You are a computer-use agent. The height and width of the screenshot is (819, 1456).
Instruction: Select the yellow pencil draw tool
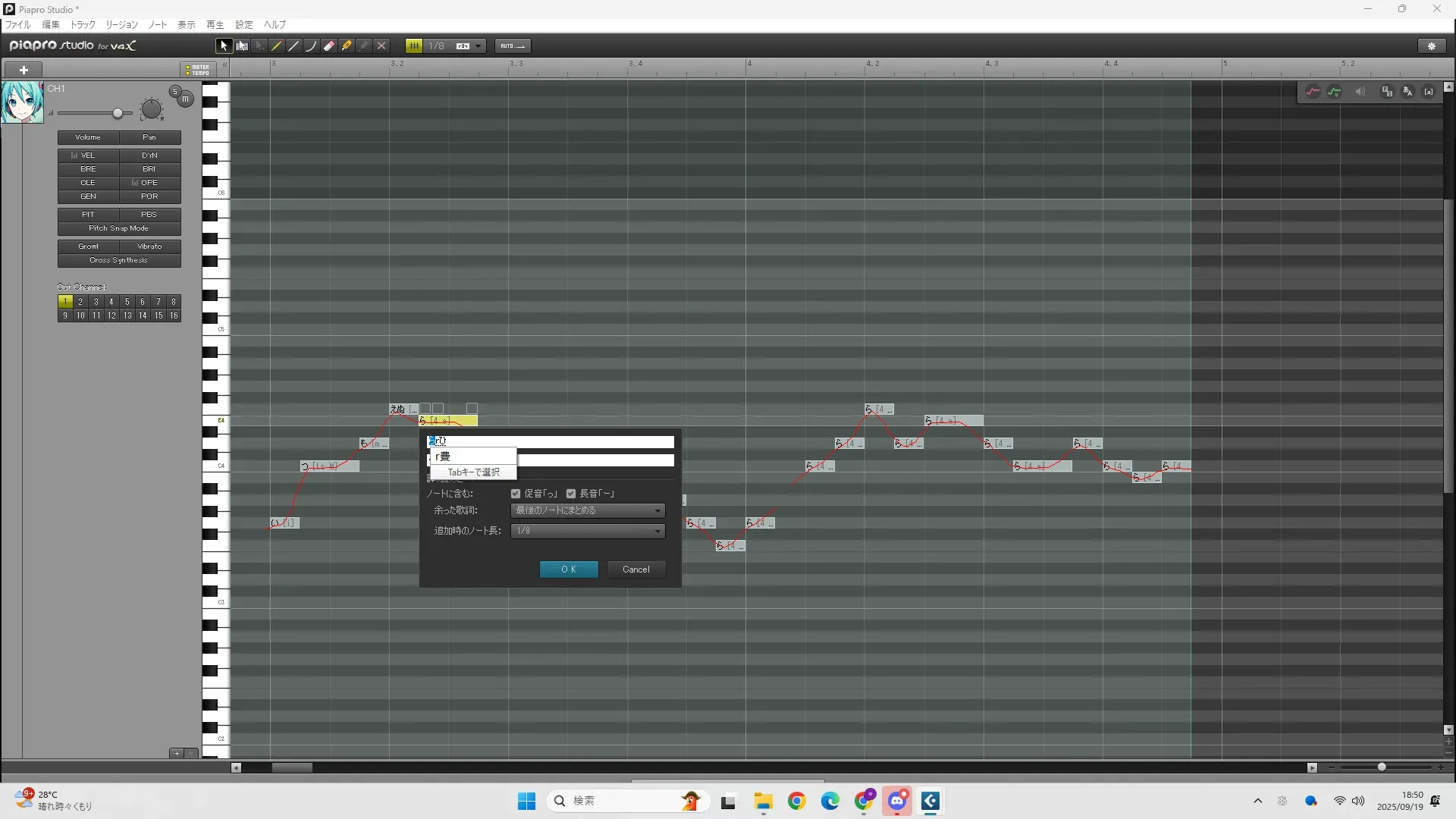(277, 46)
